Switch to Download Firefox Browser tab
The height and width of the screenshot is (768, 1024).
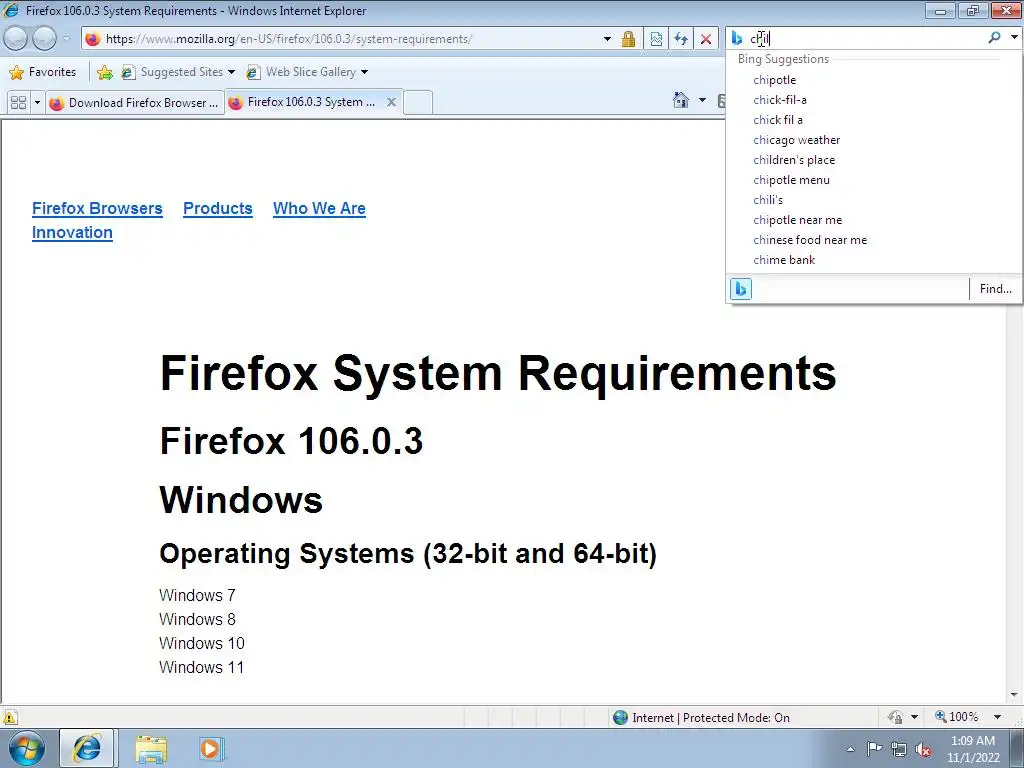(x=135, y=103)
